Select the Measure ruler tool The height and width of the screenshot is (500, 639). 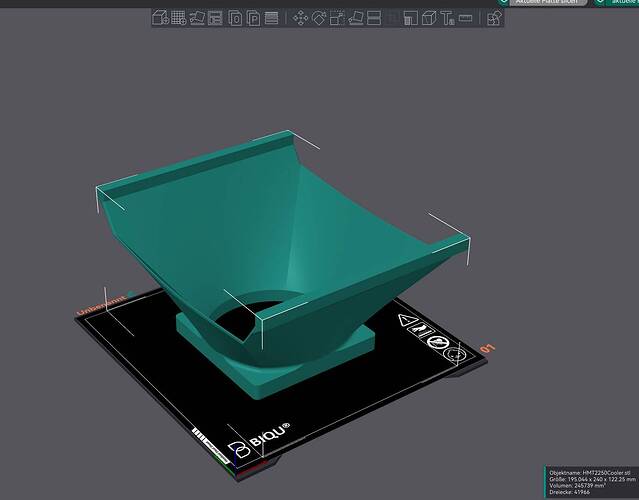[x=465, y=18]
